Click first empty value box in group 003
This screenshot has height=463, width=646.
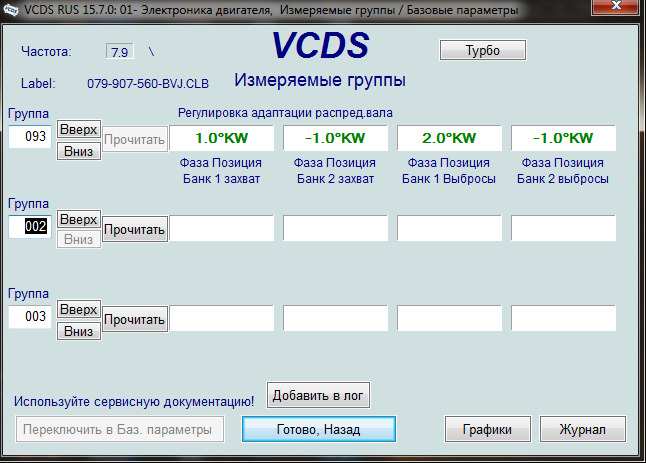[222, 318]
